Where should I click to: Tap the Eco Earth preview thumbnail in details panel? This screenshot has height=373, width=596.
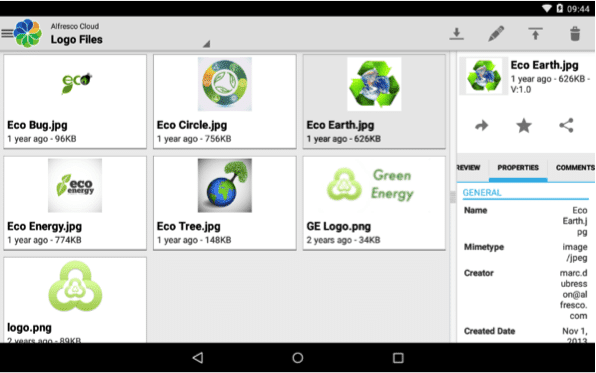[x=483, y=76]
